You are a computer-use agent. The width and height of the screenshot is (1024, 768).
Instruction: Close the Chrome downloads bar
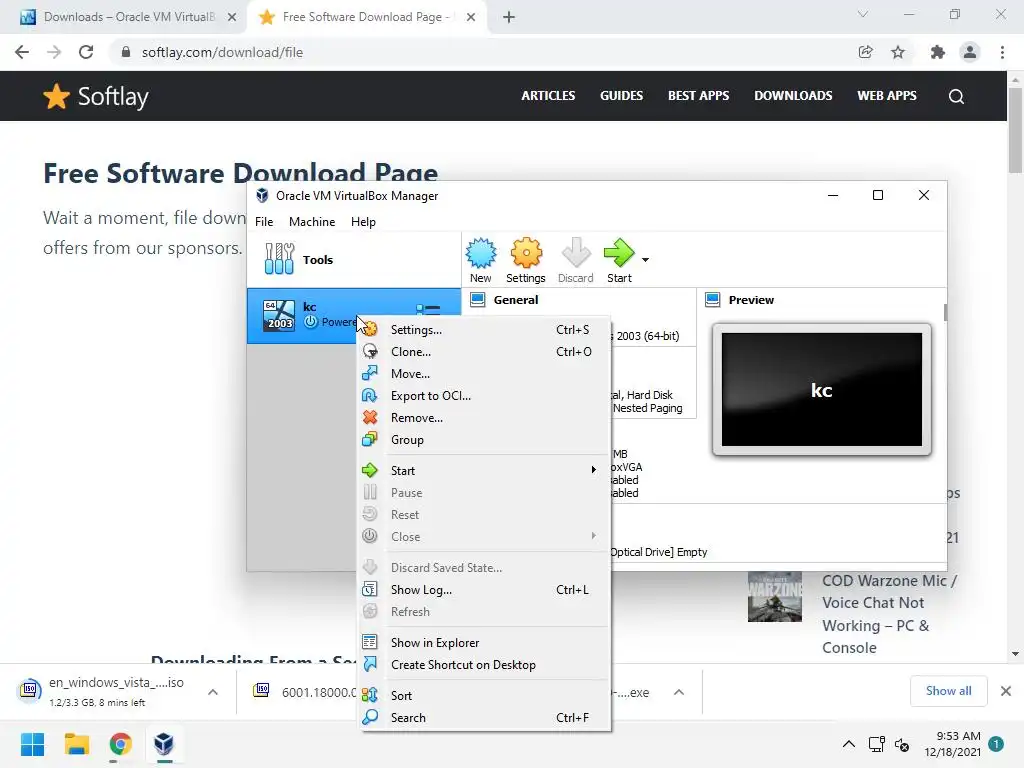pyautogui.click(x=1006, y=691)
